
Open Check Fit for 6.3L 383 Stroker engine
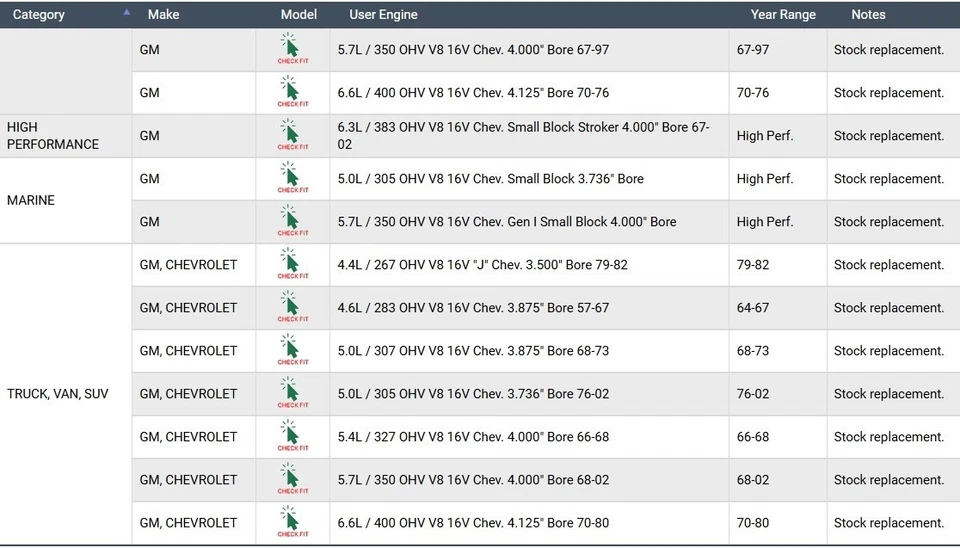(292, 135)
